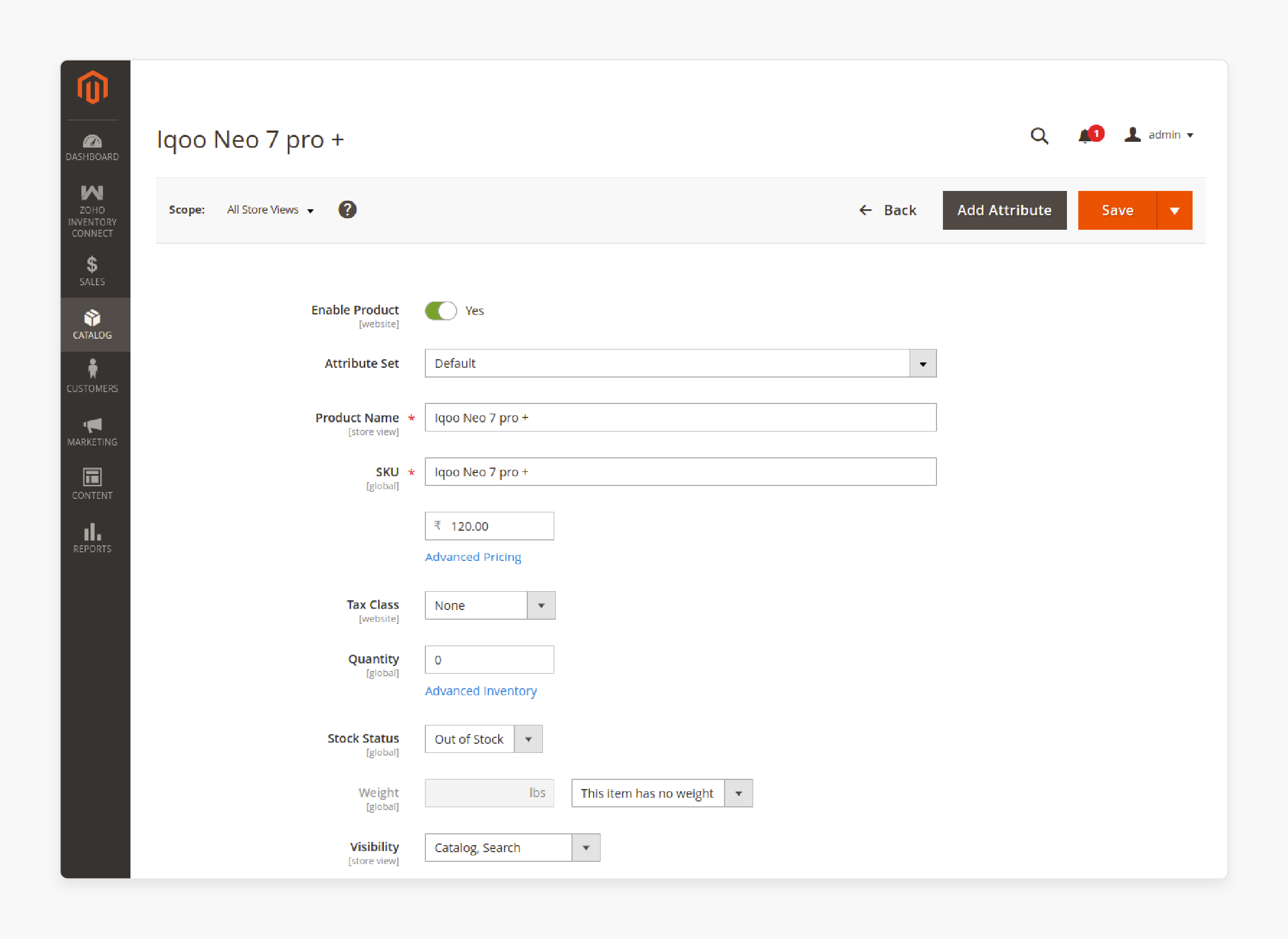Image resolution: width=1288 pixels, height=939 pixels.
Task: Click the scope help question mark icon
Action: click(x=347, y=210)
